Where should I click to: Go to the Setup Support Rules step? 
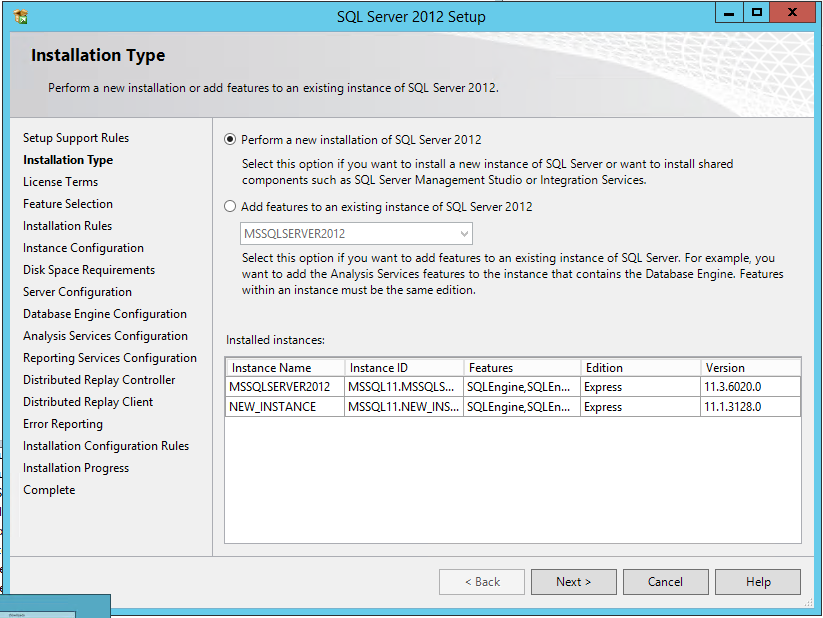pyautogui.click(x=76, y=138)
